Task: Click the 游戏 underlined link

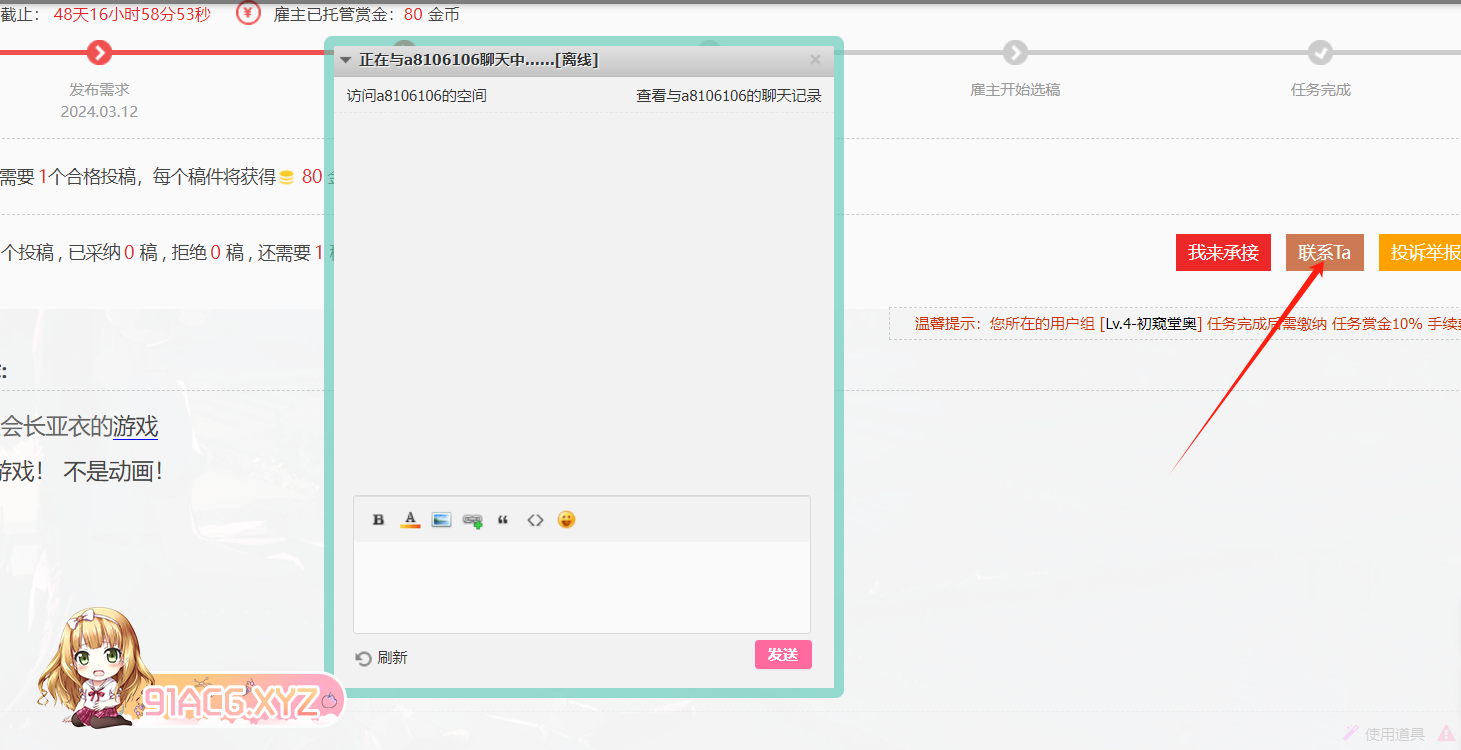Action: tap(135, 427)
